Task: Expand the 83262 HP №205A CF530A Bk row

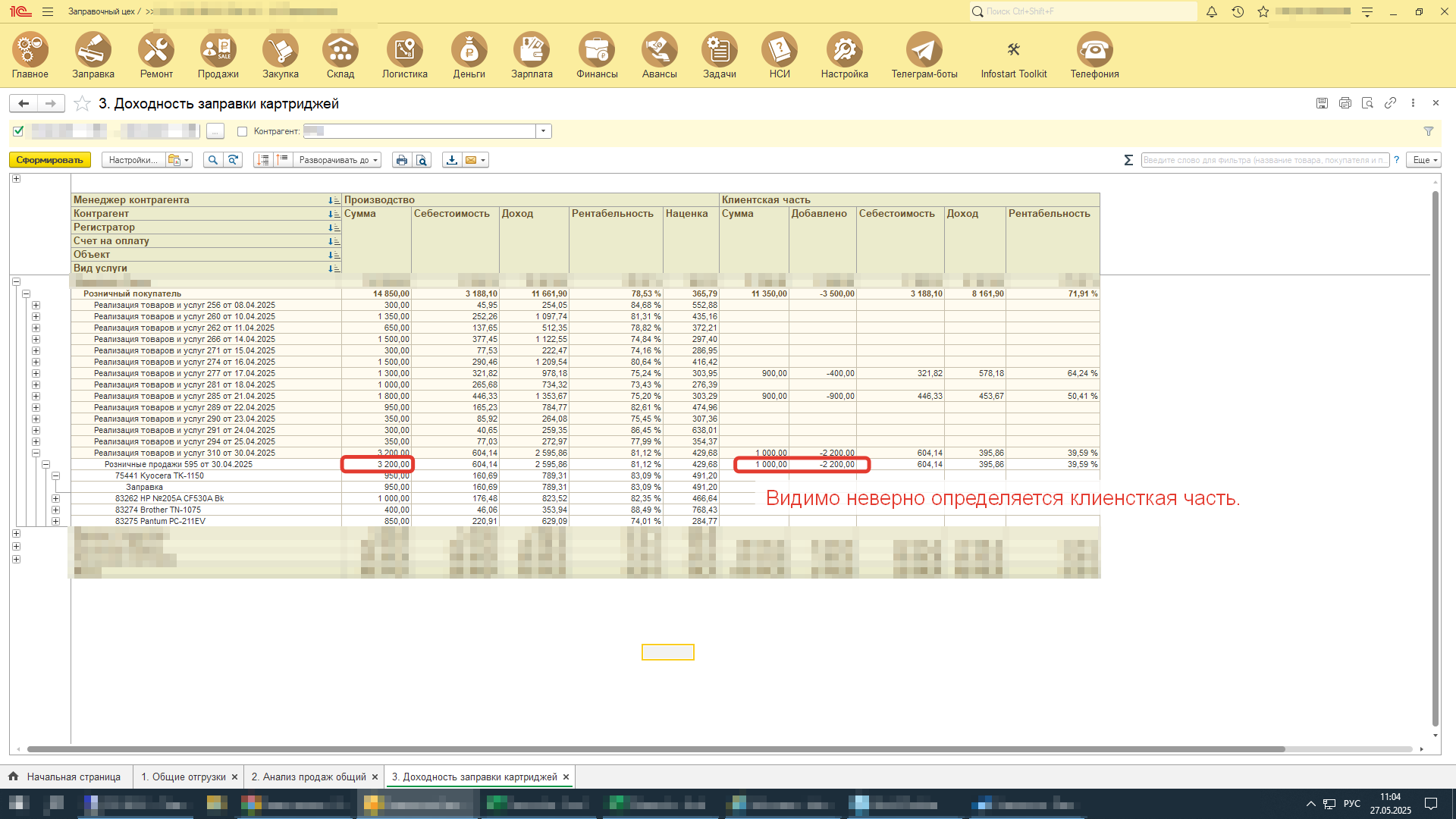Action: tap(55, 498)
